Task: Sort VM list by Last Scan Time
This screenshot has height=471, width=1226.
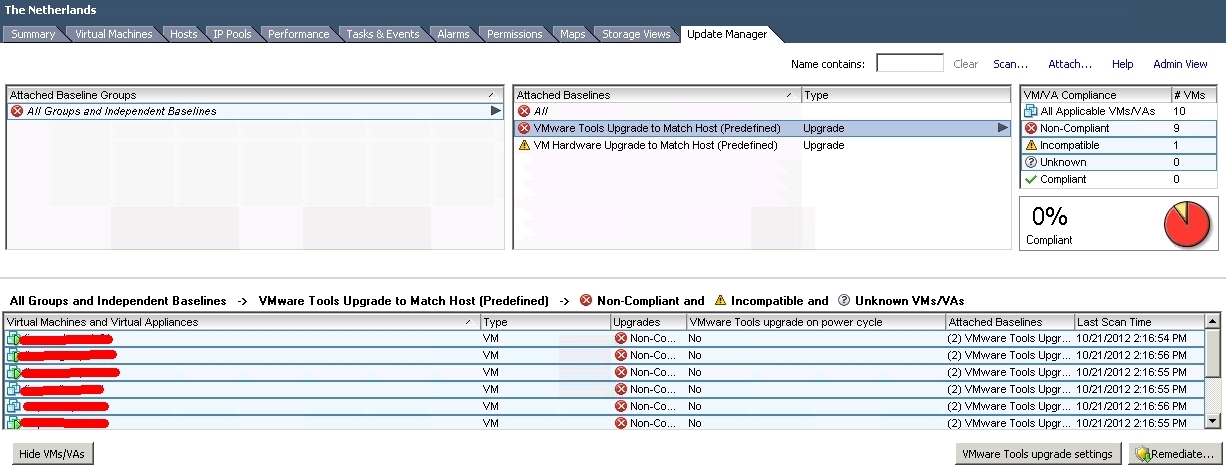Action: (x=1139, y=322)
